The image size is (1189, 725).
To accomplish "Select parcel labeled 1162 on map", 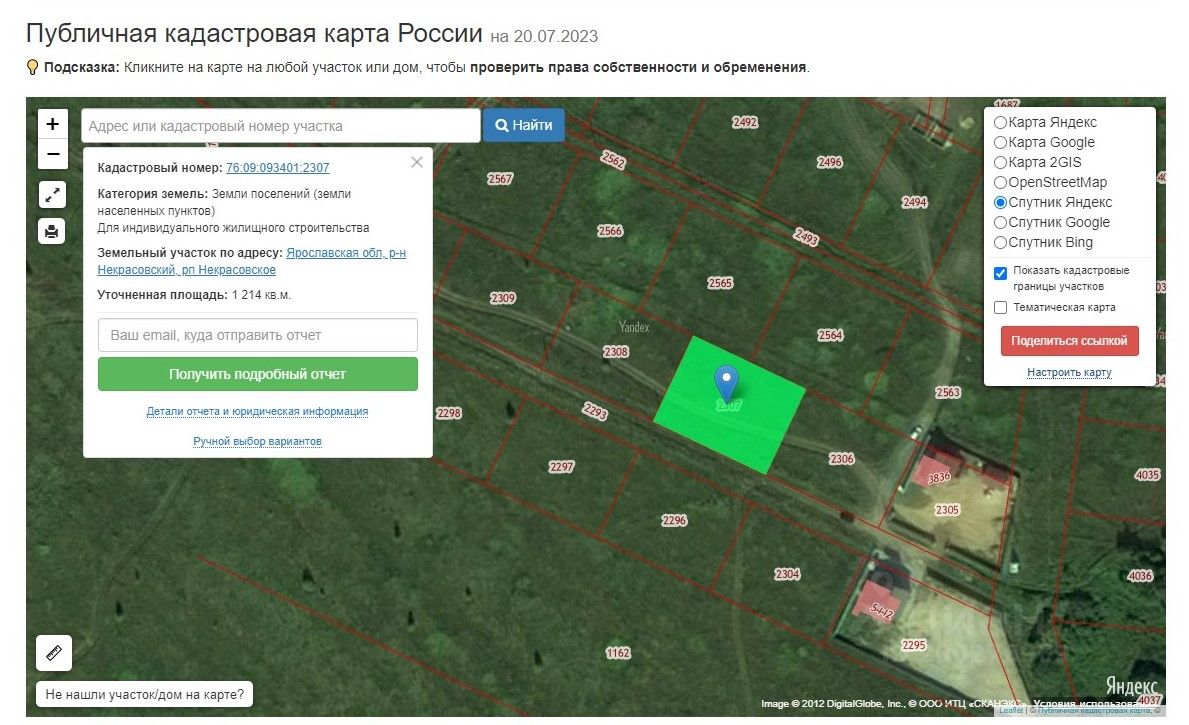I will (x=618, y=653).
